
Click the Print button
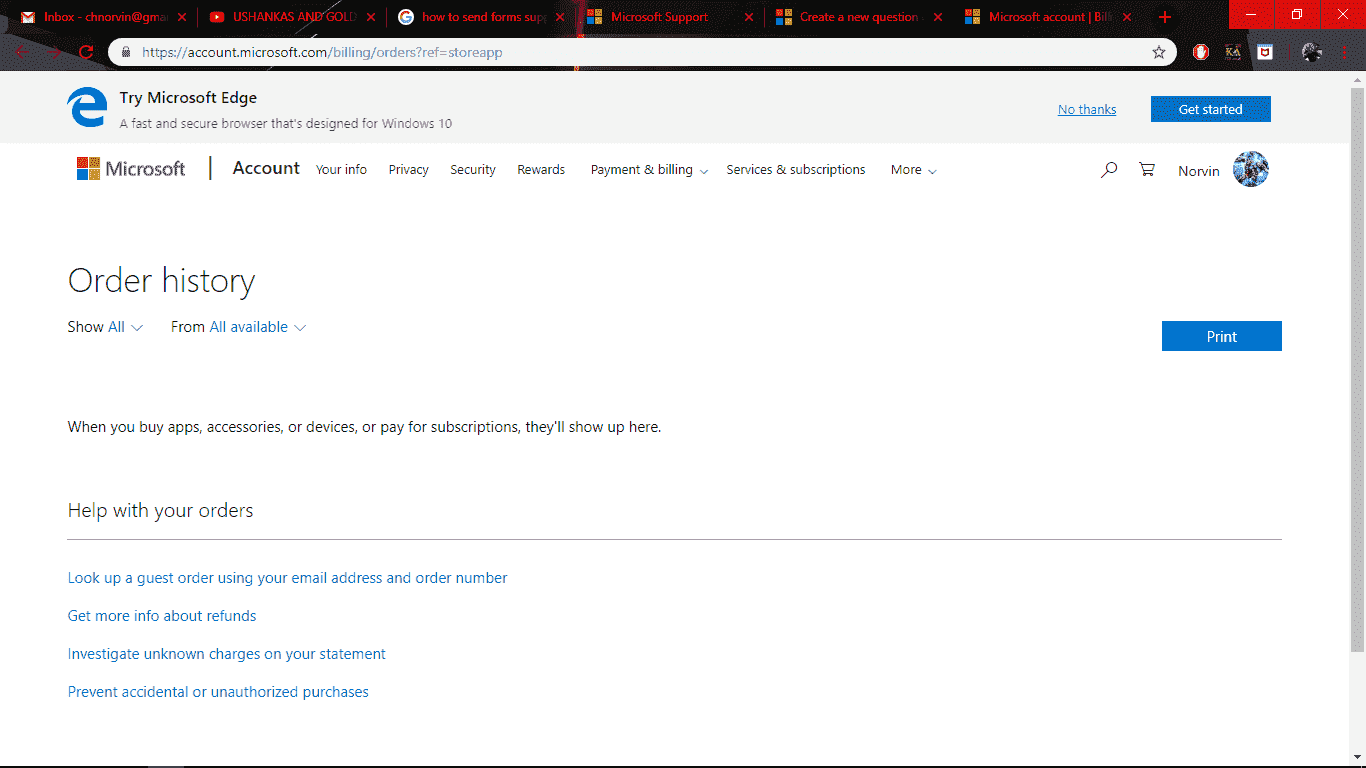[1221, 336]
